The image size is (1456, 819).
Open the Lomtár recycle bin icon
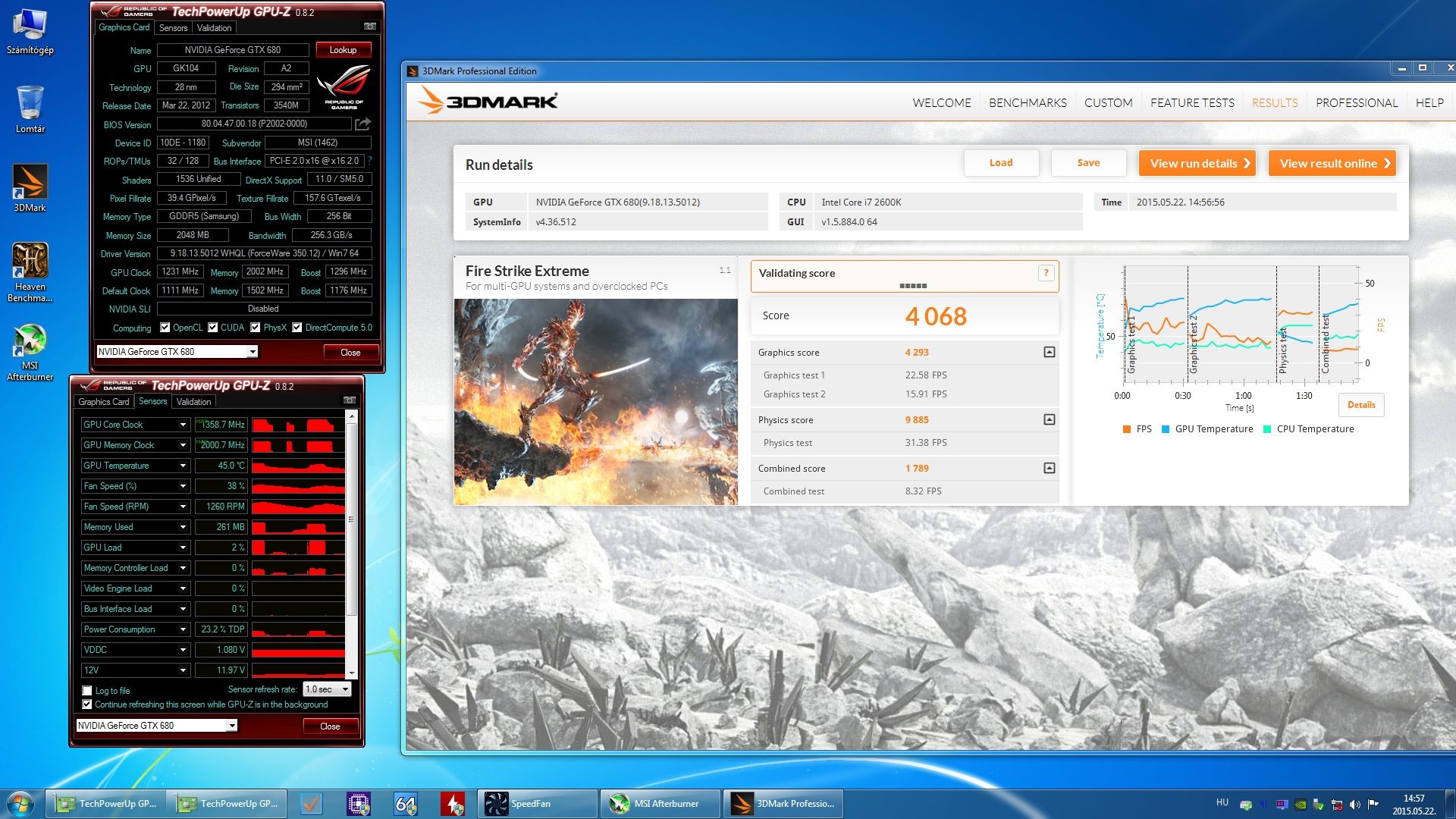(x=30, y=104)
